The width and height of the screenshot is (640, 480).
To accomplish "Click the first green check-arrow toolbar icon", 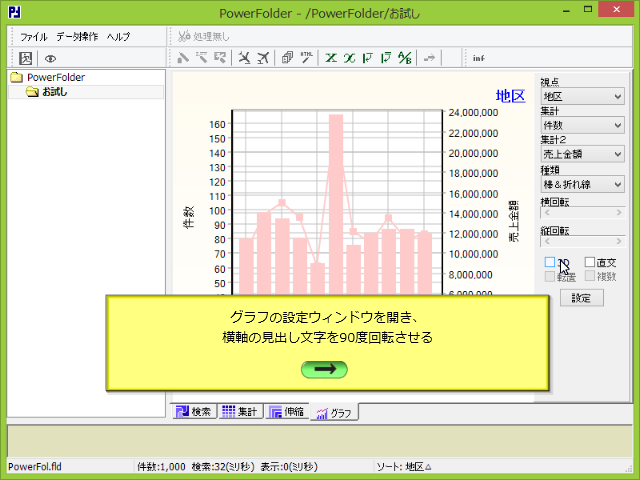I will tap(367, 58).
